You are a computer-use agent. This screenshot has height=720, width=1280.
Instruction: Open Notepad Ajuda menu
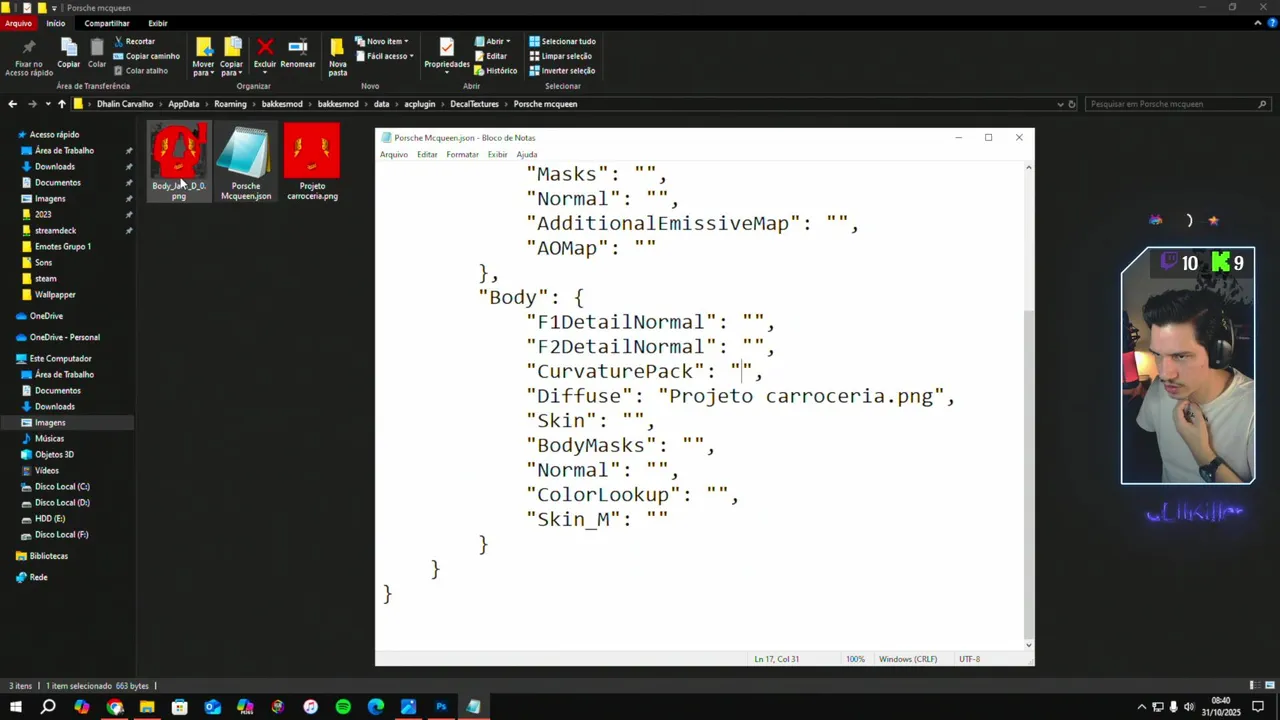click(526, 154)
